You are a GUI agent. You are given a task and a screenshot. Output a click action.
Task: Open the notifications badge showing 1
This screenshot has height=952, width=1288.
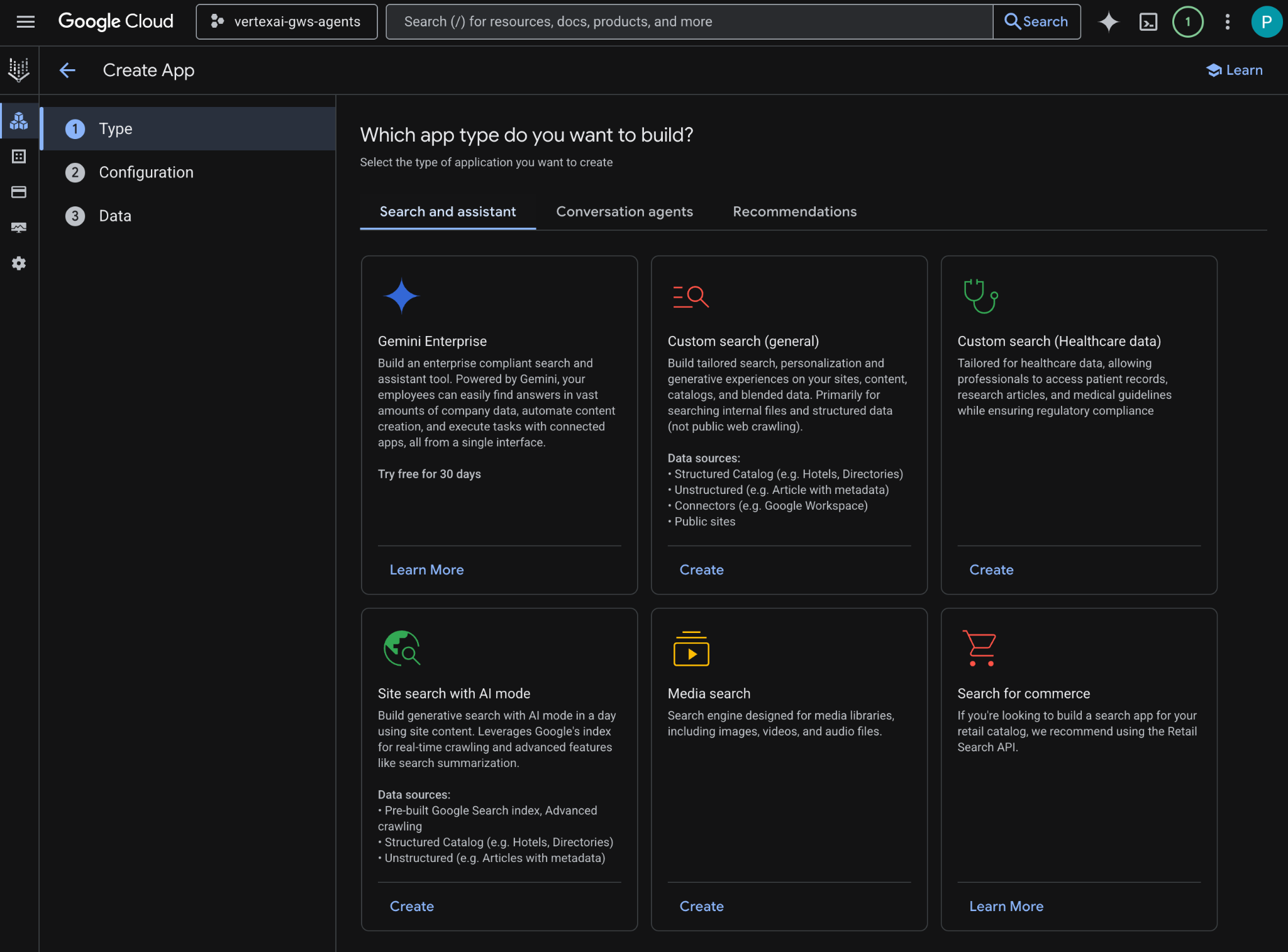pyautogui.click(x=1187, y=22)
